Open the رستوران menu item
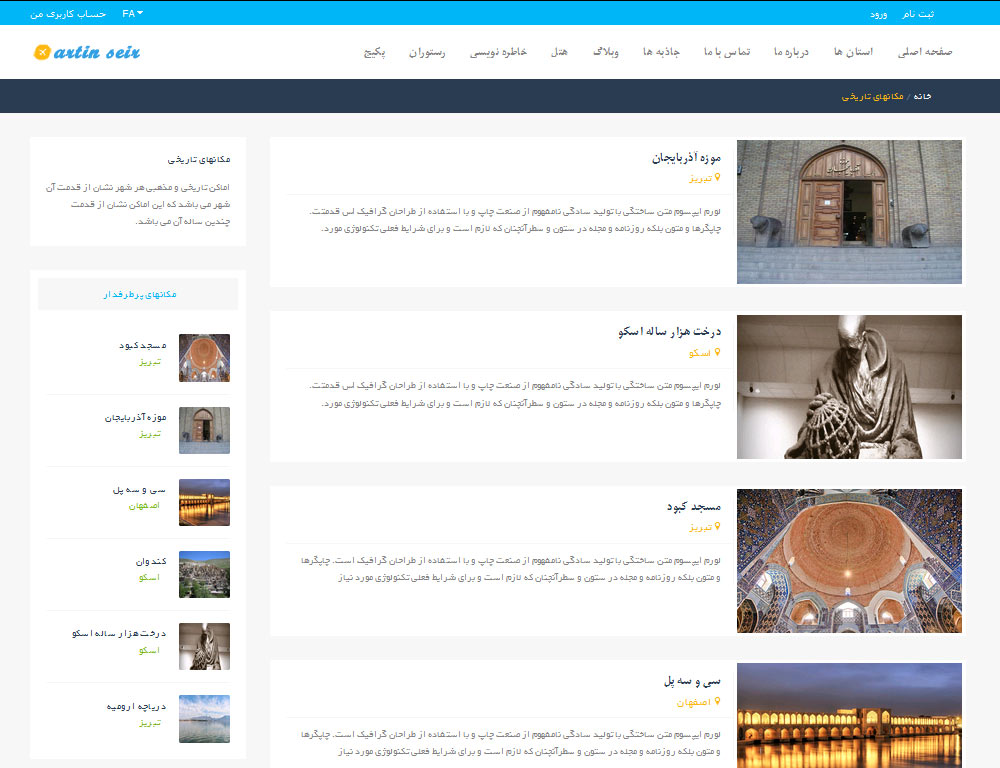This screenshot has height=768, width=1000. click(x=427, y=52)
